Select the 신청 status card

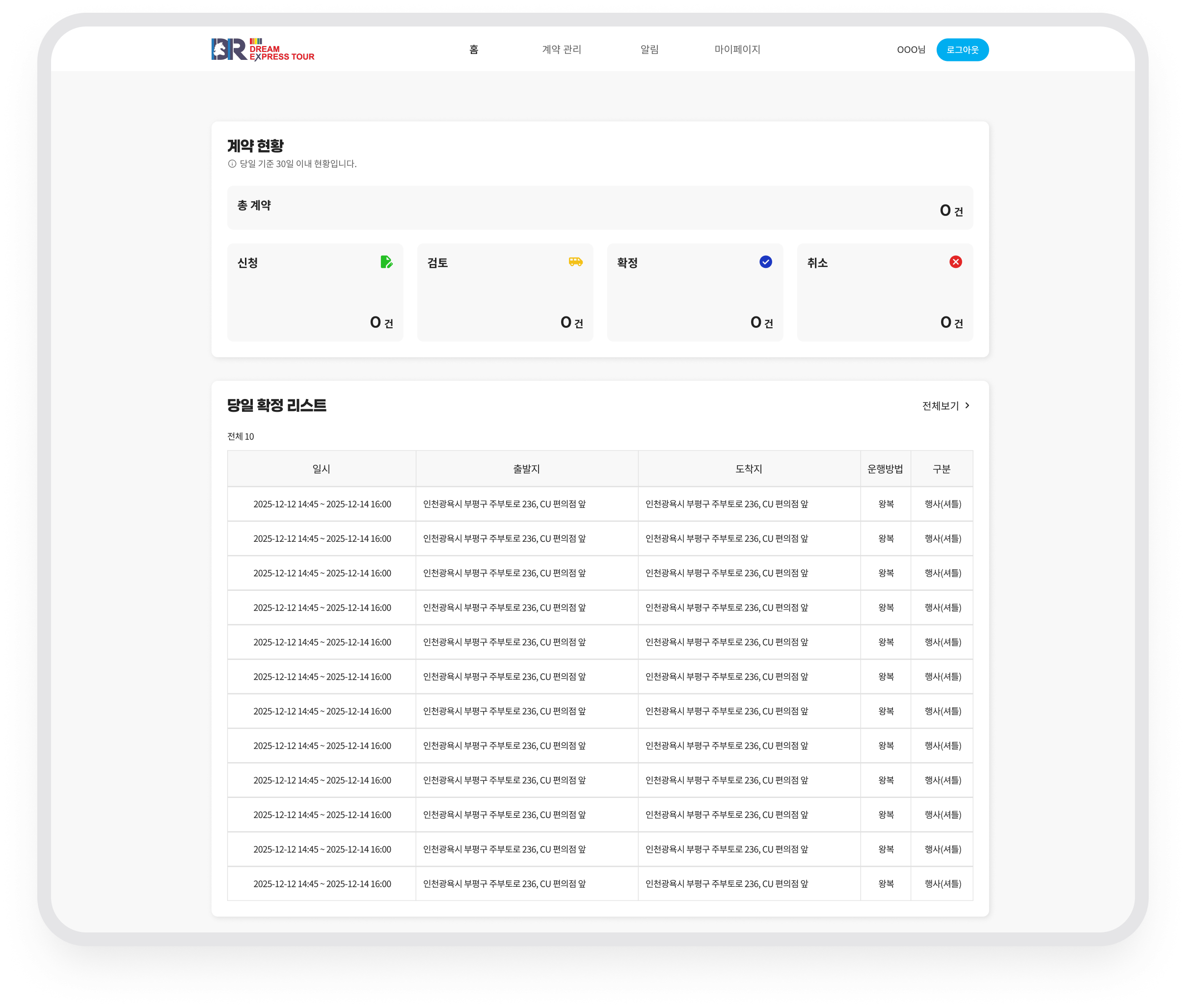[x=315, y=292]
